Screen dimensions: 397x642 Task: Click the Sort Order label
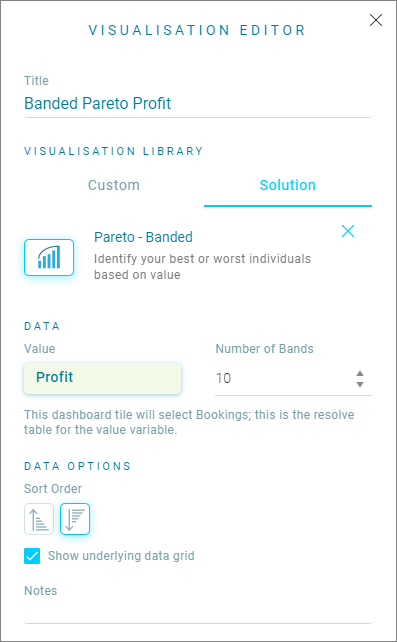pos(53,488)
